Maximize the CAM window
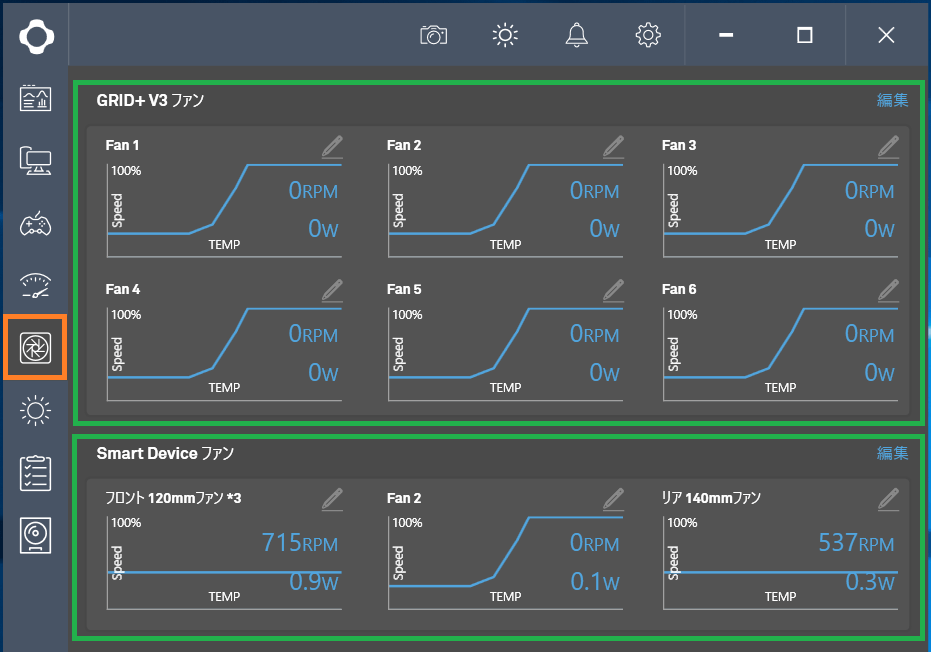Image resolution: width=931 pixels, height=652 pixels. [805, 35]
